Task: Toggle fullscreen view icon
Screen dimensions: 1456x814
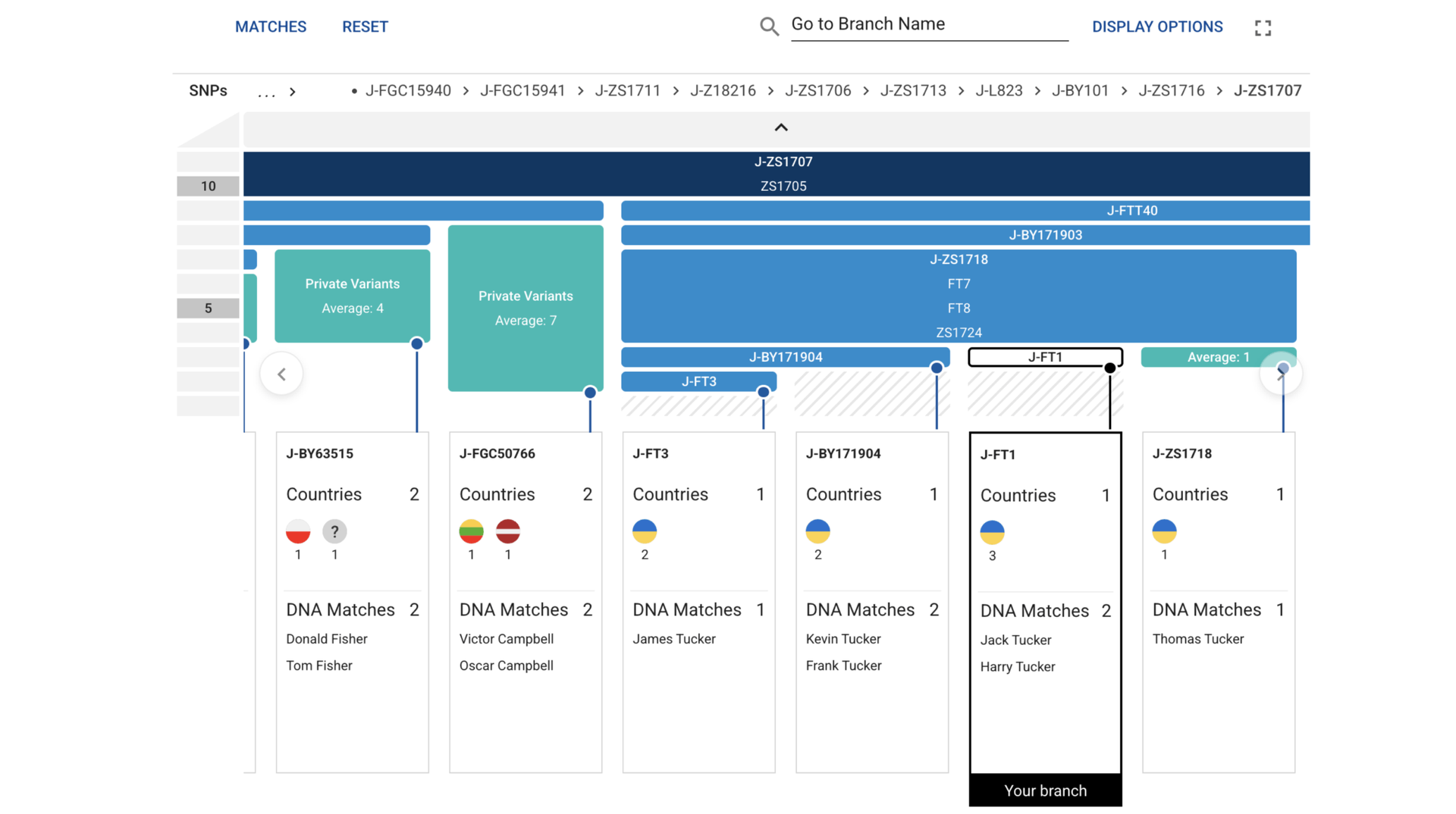Action: click(x=1263, y=28)
